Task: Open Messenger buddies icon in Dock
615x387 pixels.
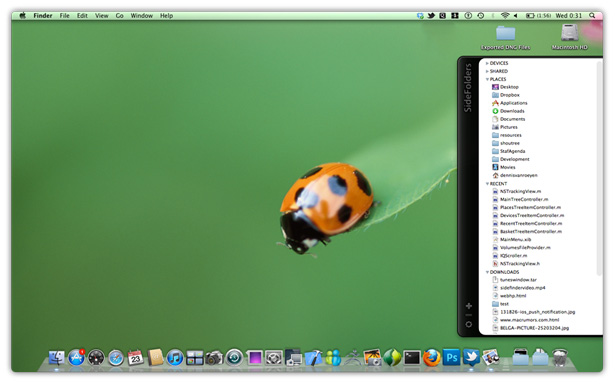Action: click(x=333, y=358)
